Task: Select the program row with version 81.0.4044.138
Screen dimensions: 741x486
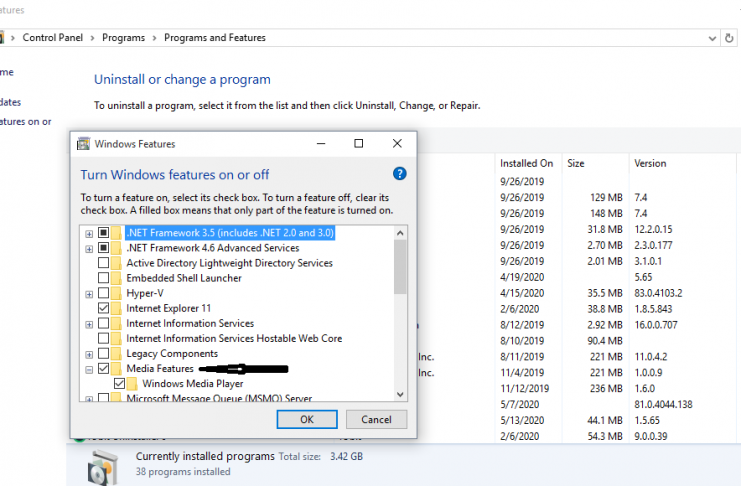Action: [577, 405]
